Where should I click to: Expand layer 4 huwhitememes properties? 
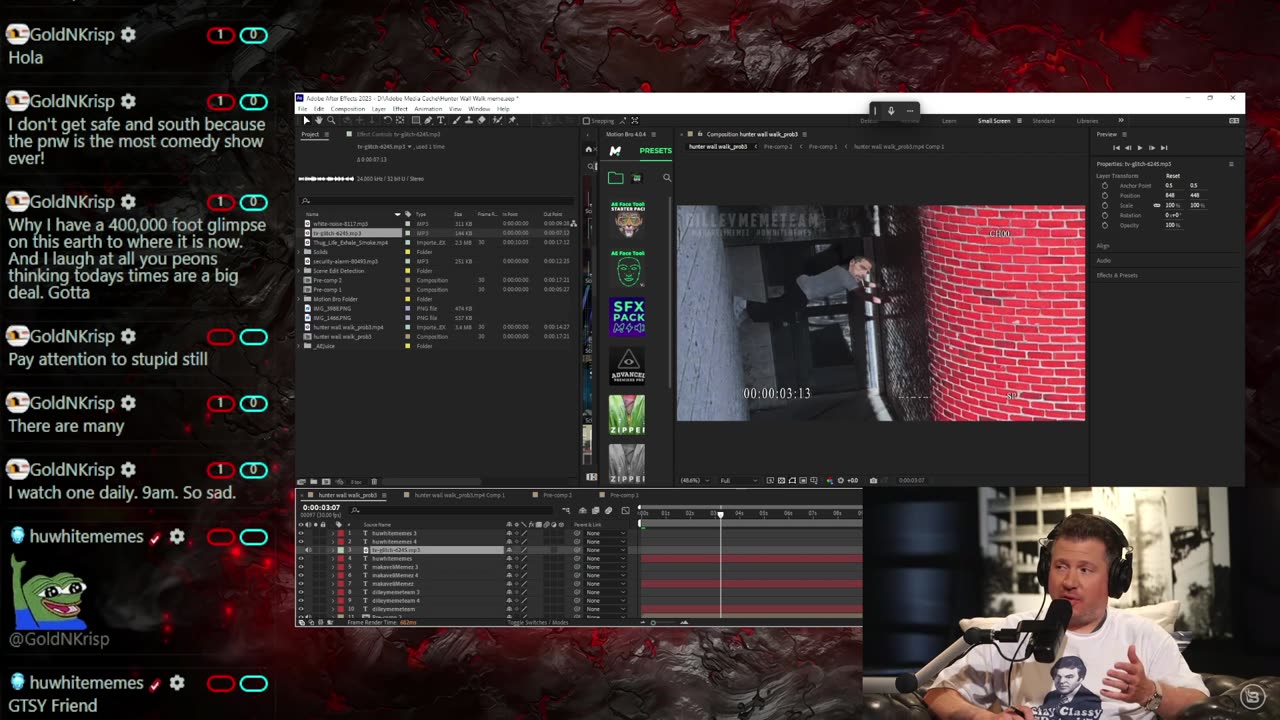pyautogui.click(x=333, y=558)
